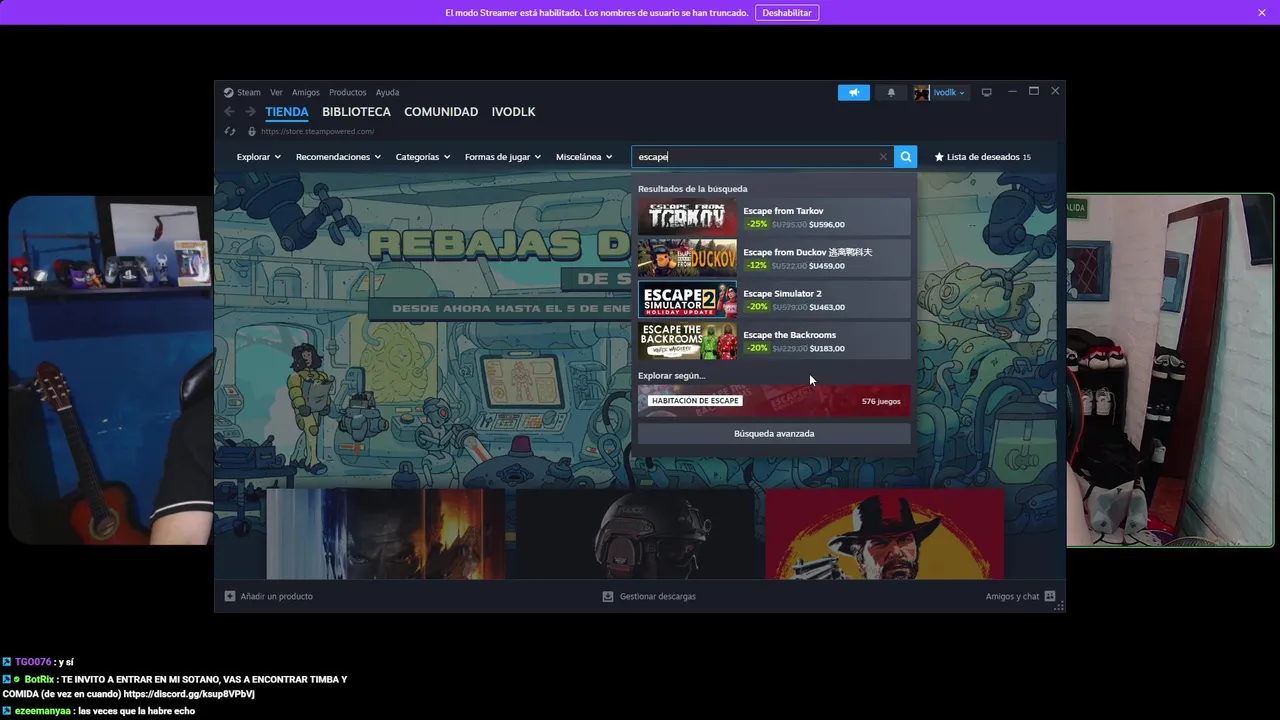Screen dimensions: 1280x720
Task: Click the -25% discount badge for Tarkov
Action: (756, 225)
